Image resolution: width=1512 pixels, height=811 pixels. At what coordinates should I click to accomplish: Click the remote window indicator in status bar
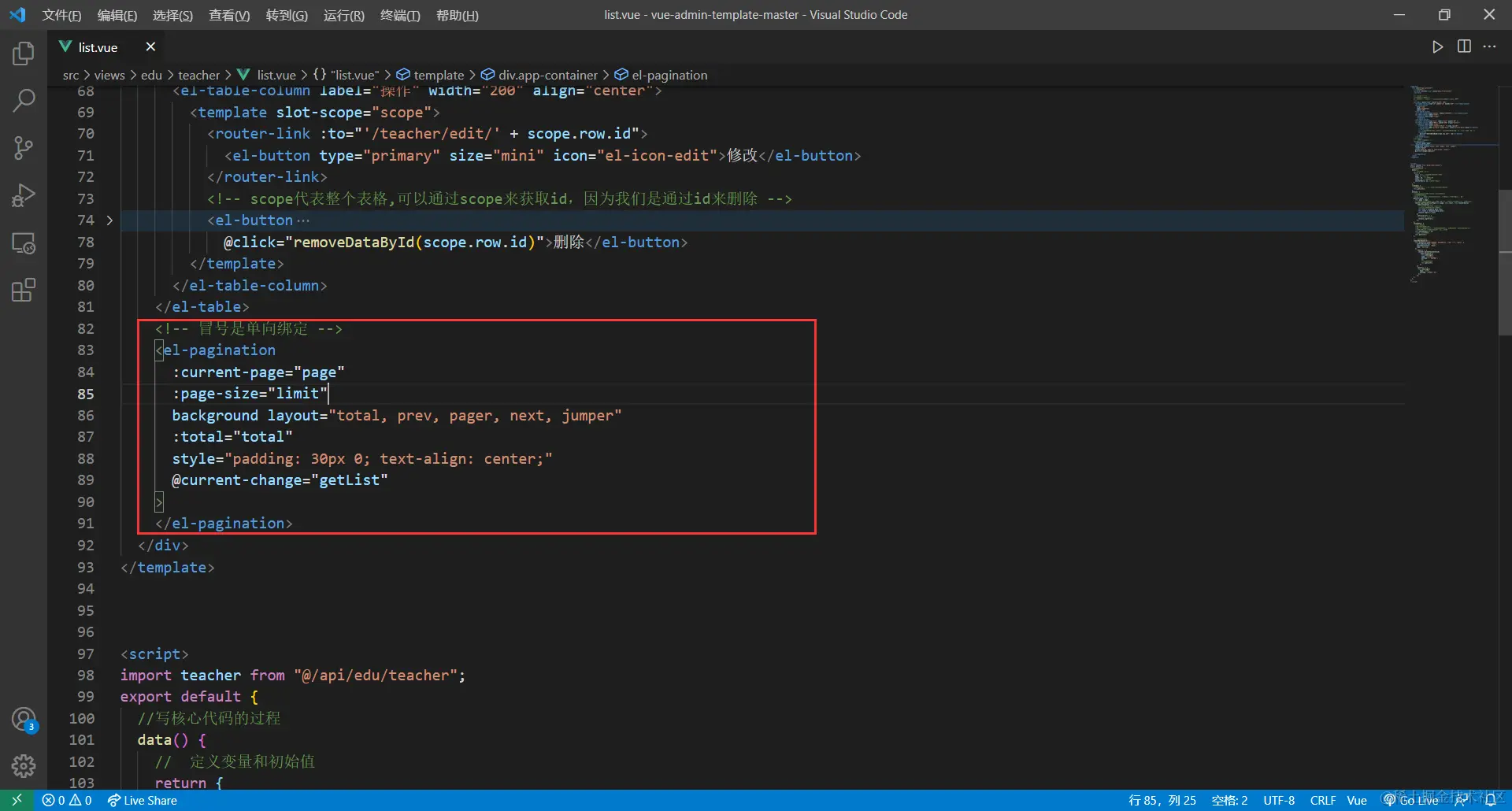(x=17, y=800)
